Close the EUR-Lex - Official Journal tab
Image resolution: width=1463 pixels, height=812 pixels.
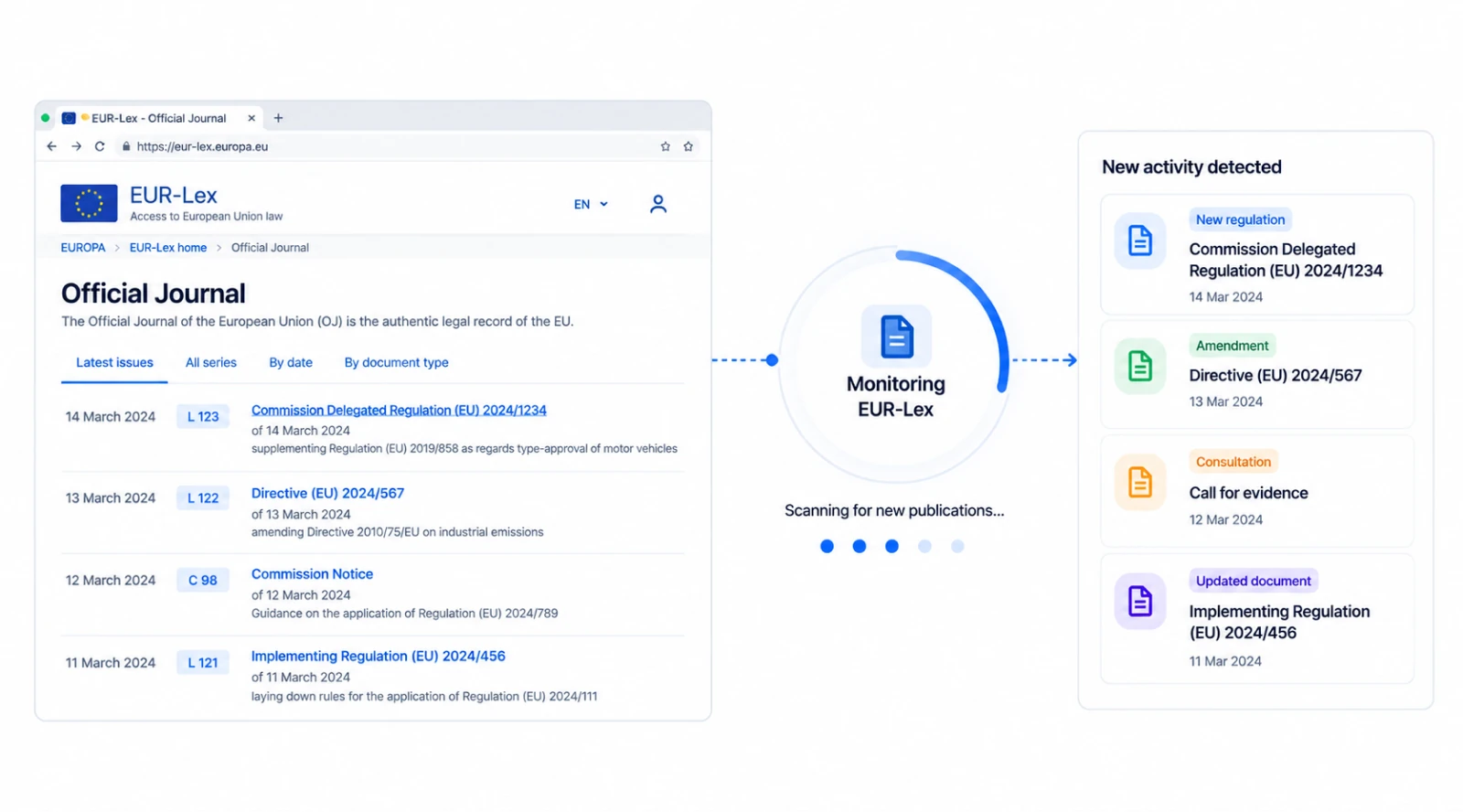tap(251, 118)
